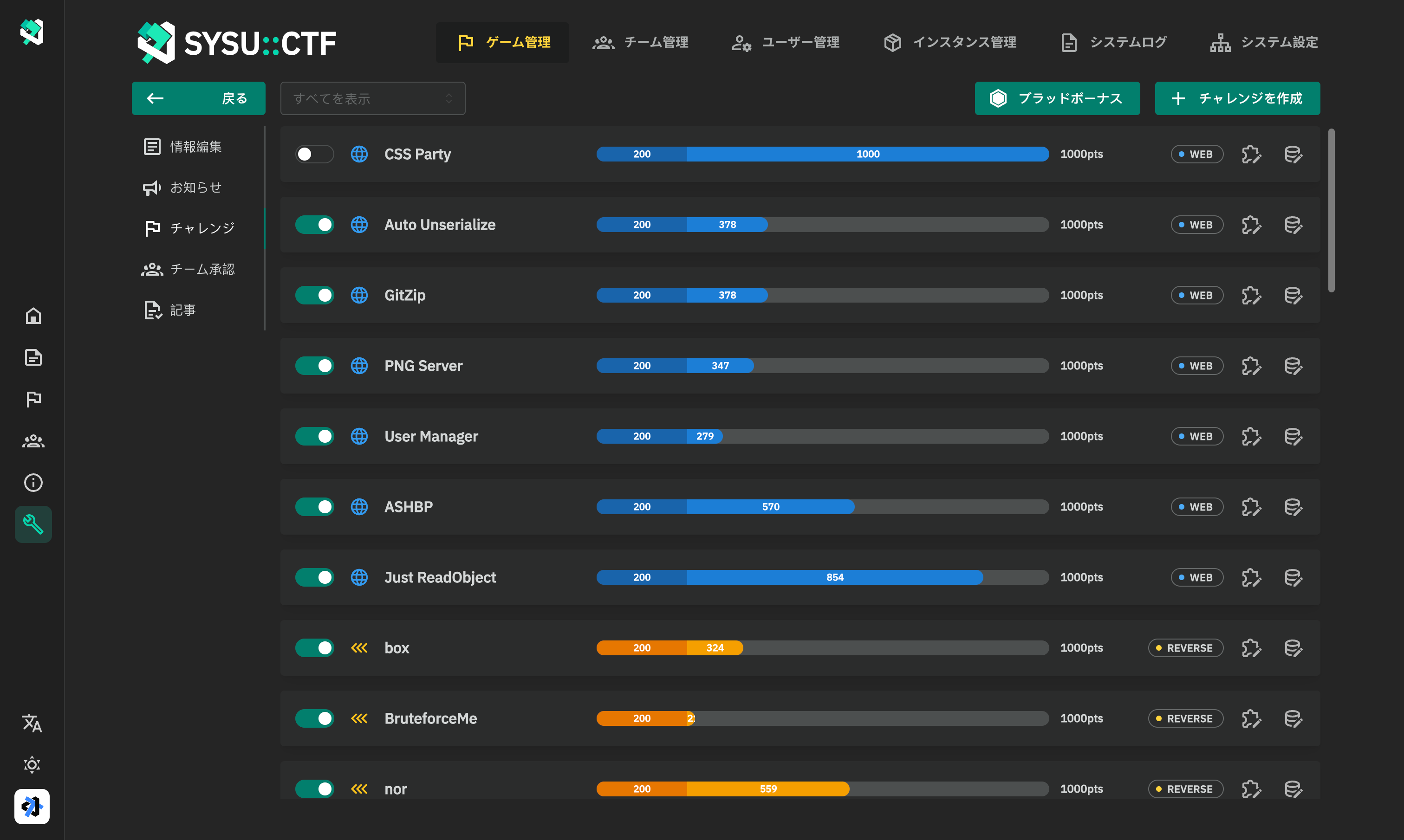The image size is (1404, 840).
Task: Click the ASHBP score progress bar
Action: [822, 507]
